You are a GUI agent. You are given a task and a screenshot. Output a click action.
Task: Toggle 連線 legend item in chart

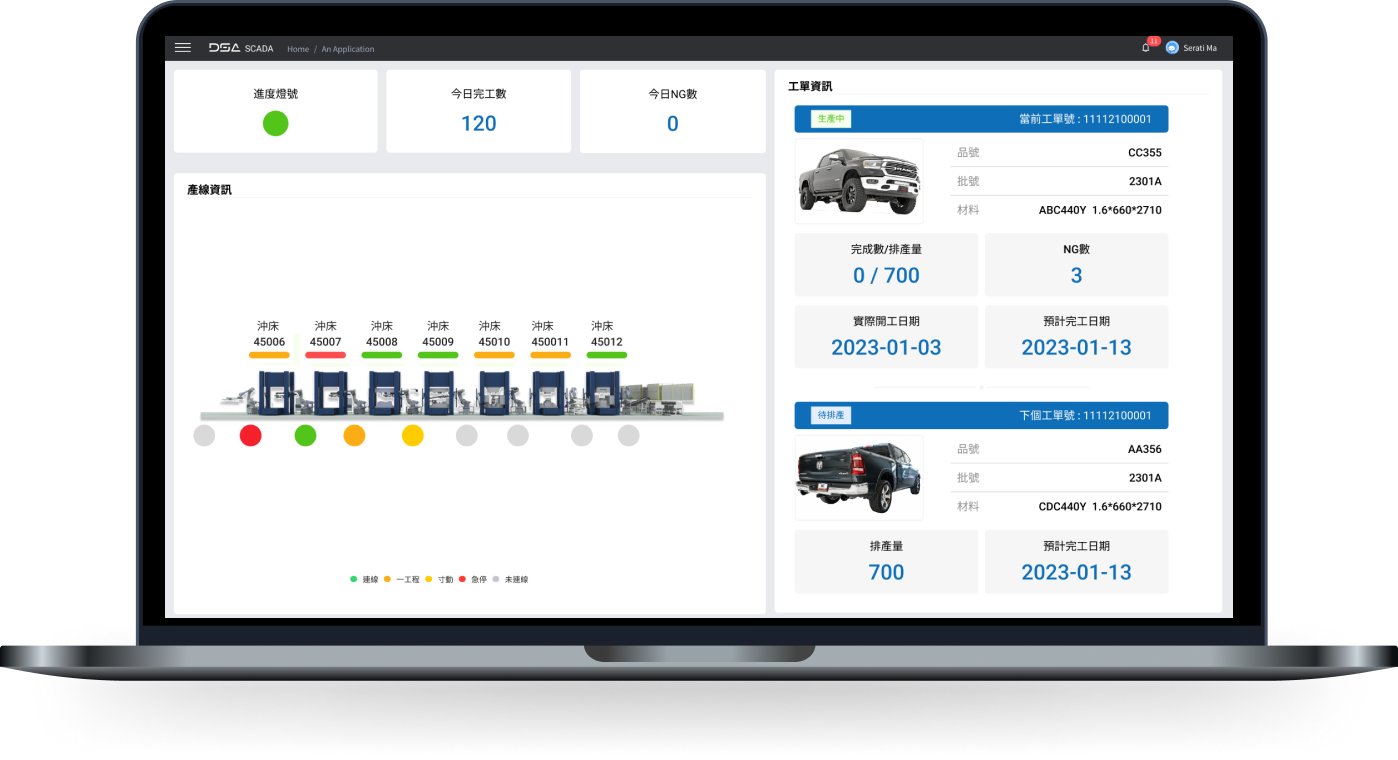point(364,579)
